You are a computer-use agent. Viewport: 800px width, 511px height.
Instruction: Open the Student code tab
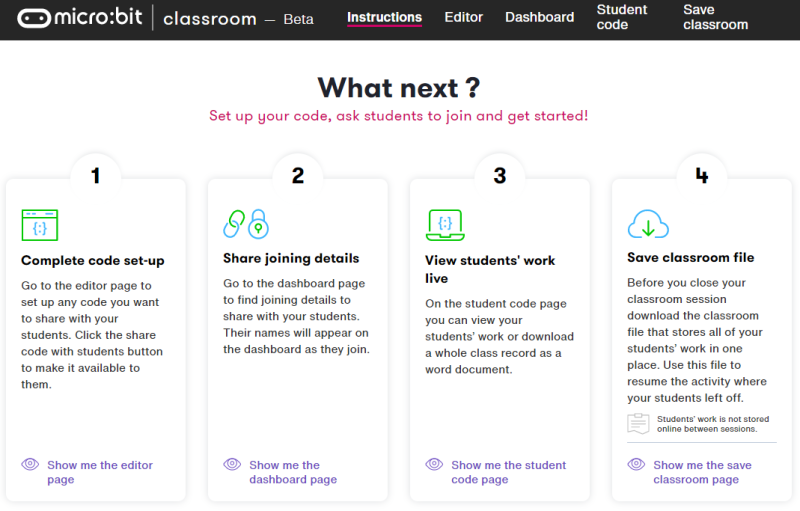(x=621, y=17)
